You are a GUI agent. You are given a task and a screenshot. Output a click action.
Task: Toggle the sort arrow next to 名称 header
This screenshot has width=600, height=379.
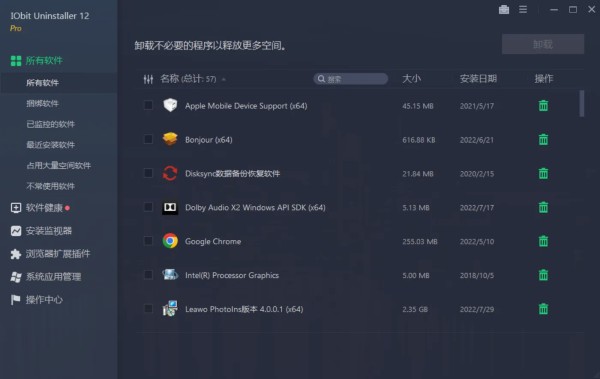(224, 79)
